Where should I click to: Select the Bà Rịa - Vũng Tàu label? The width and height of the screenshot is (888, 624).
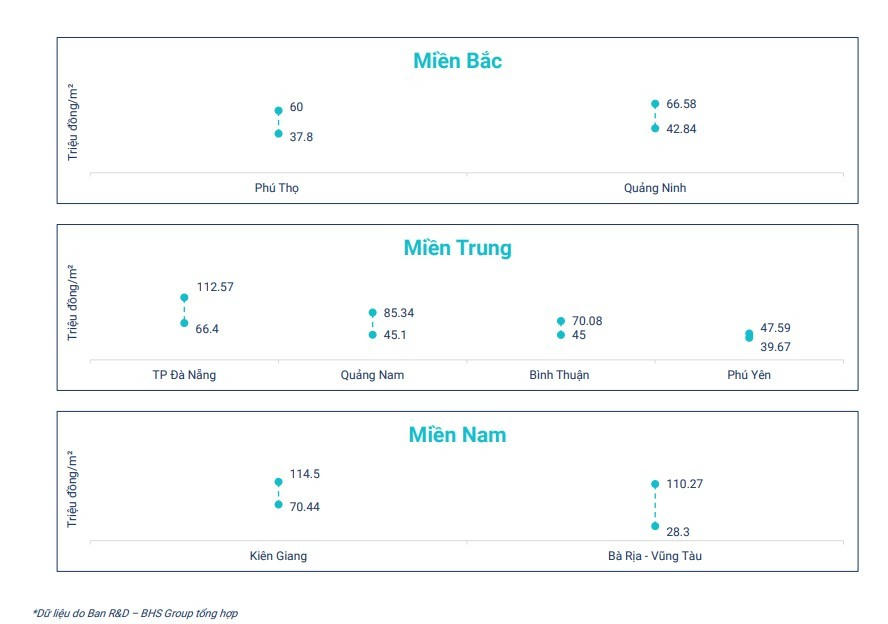(655, 556)
